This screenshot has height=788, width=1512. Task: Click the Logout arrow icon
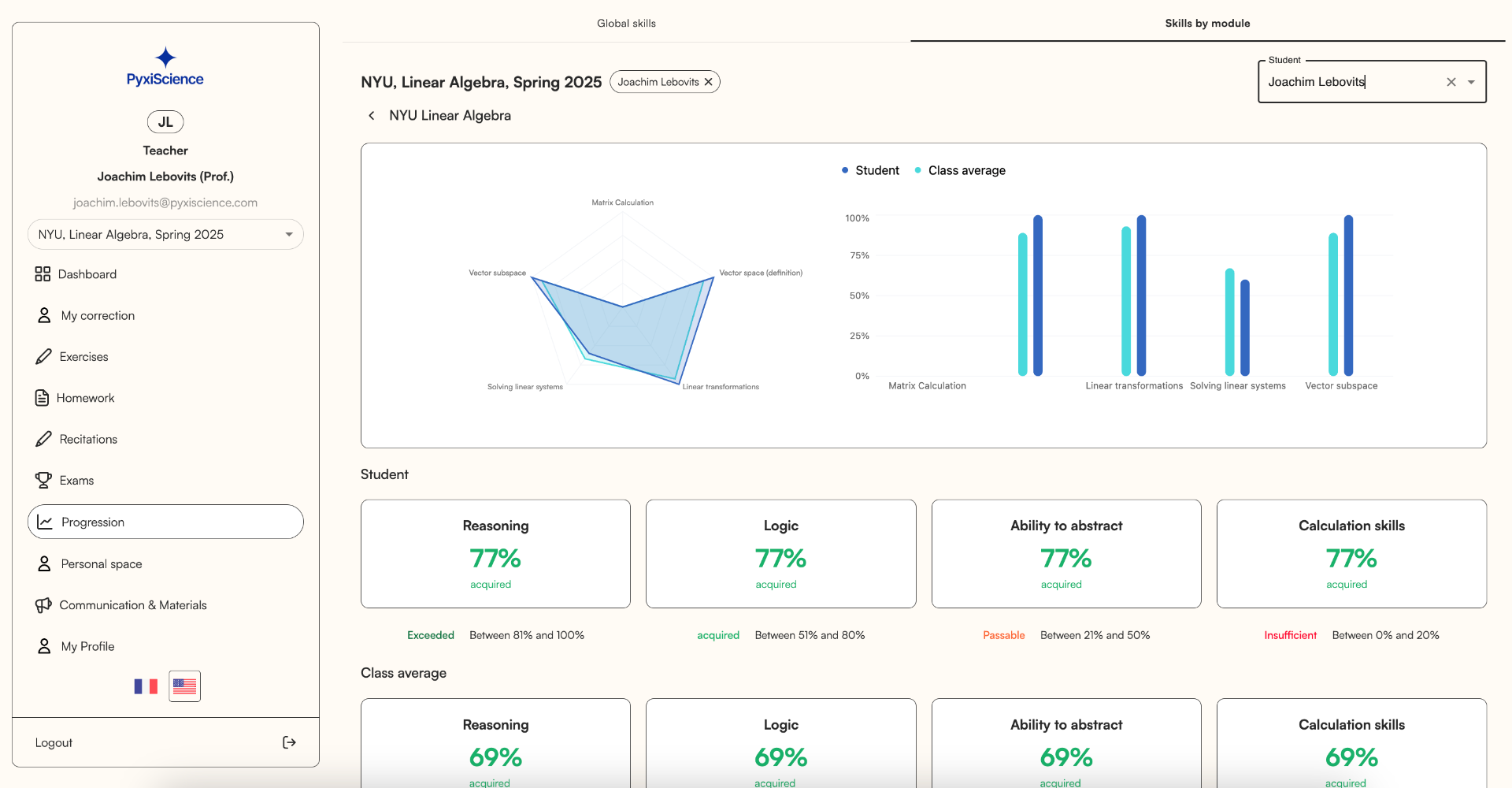(289, 742)
